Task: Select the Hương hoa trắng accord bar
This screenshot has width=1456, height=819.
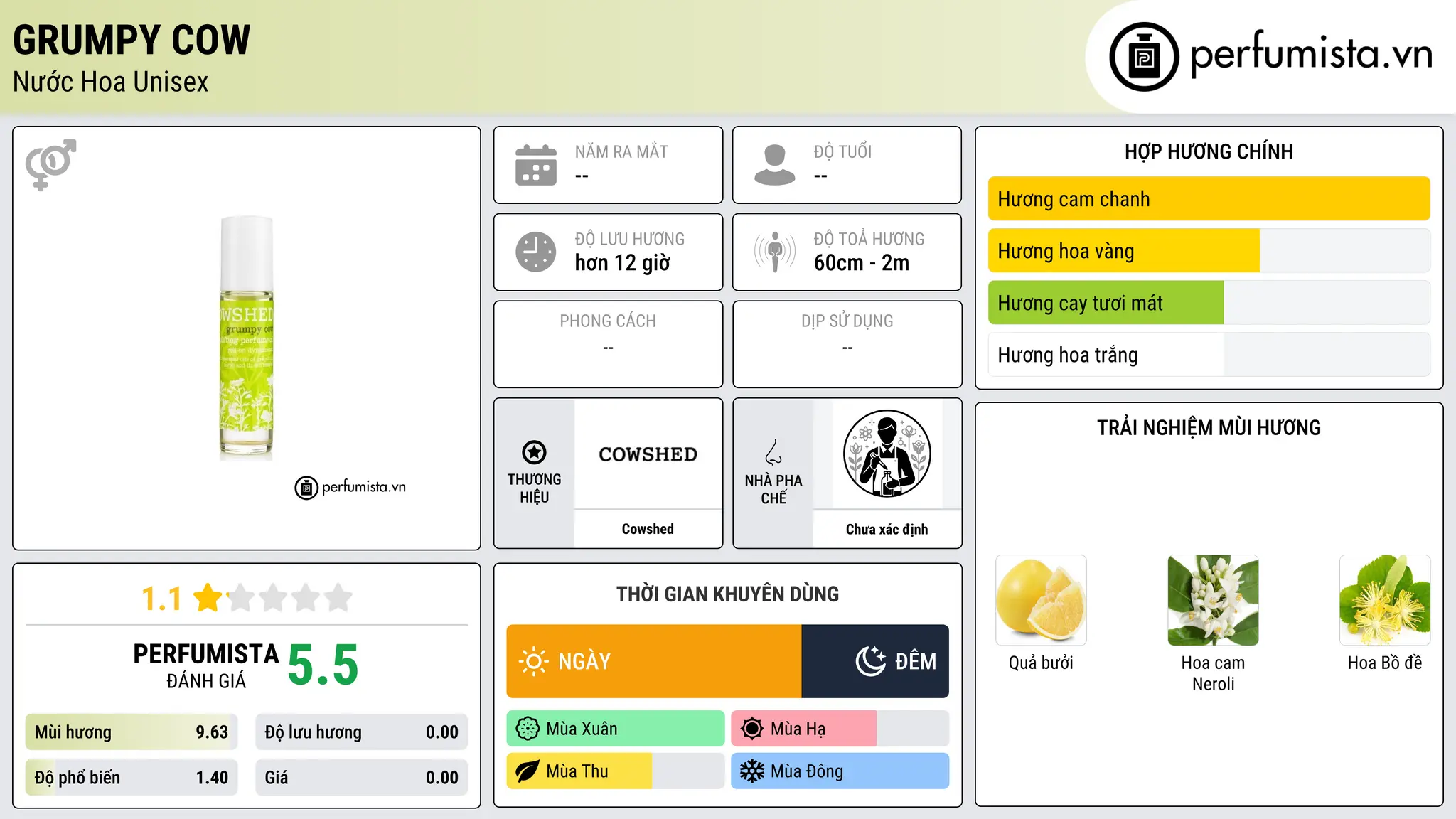Action: tap(1209, 355)
